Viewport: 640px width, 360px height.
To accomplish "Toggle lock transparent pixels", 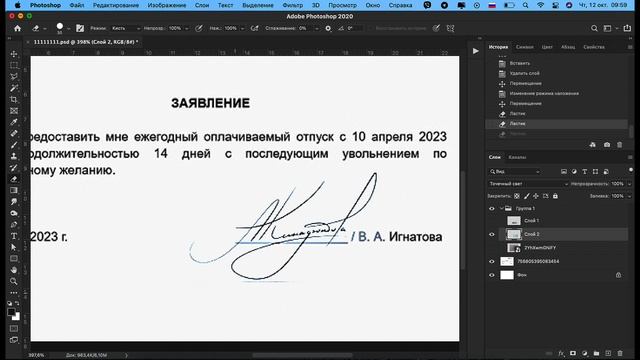I will pyautogui.click(x=517, y=196).
